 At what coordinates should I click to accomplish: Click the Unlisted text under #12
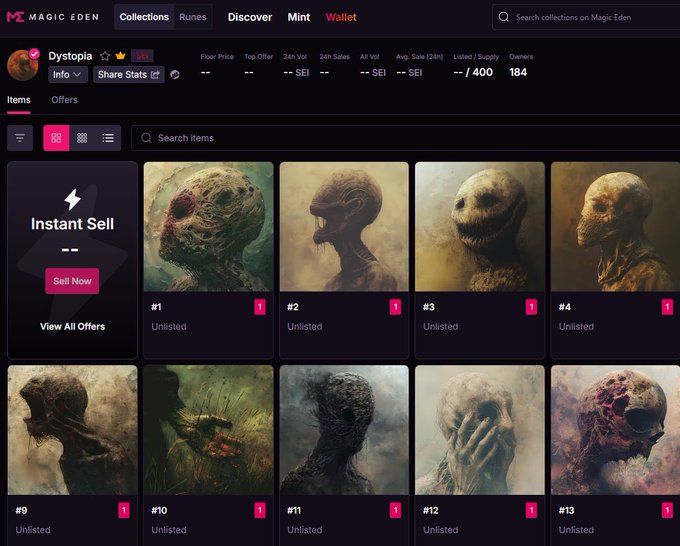coord(441,530)
